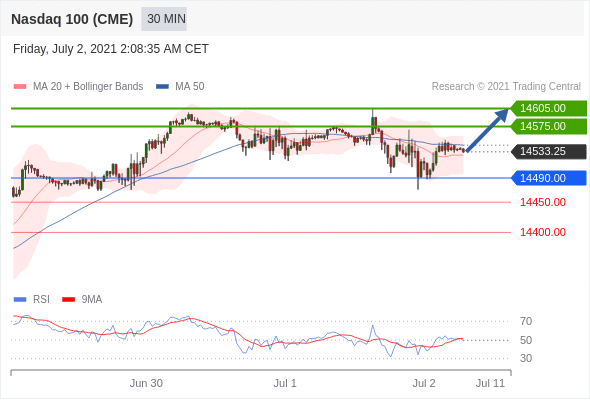
Task: Open the Research © 2021 Trading Central credit
Action: click(x=506, y=87)
